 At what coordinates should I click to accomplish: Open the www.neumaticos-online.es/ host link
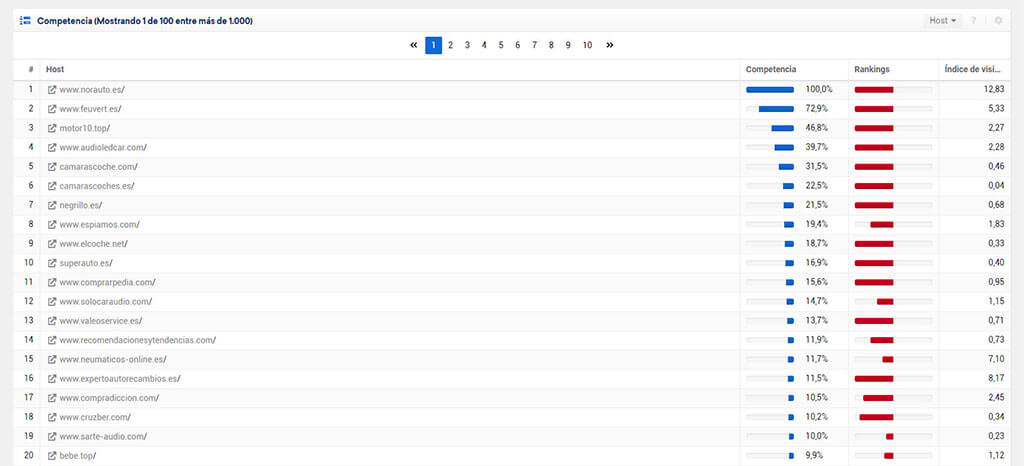(113, 359)
